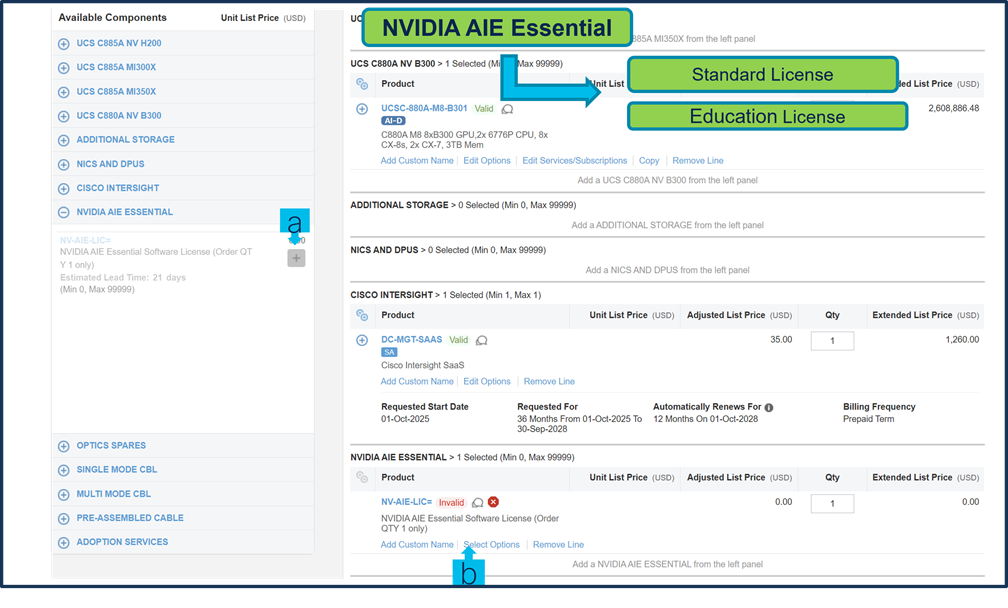This screenshot has width=1008, height=608.
Task: Open Select Options for NV-AIE-LIC=
Action: (x=492, y=545)
